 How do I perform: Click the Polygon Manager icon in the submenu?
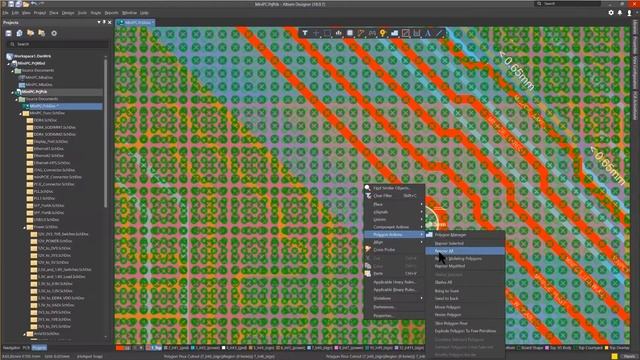[x=429, y=235]
